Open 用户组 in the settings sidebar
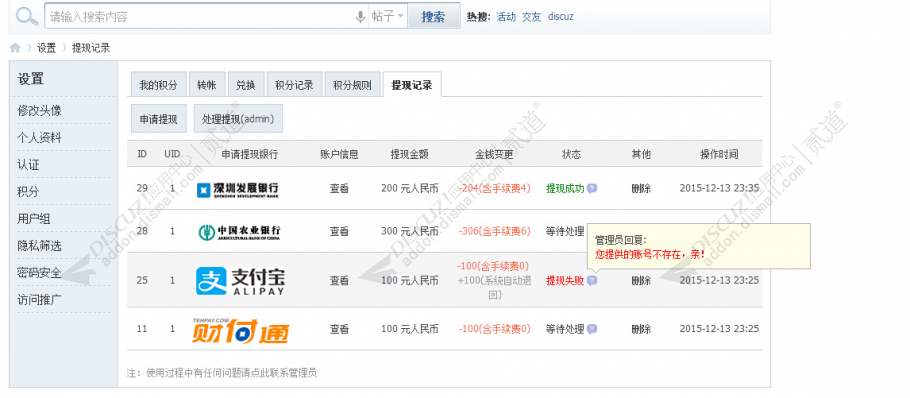 click(x=34, y=219)
